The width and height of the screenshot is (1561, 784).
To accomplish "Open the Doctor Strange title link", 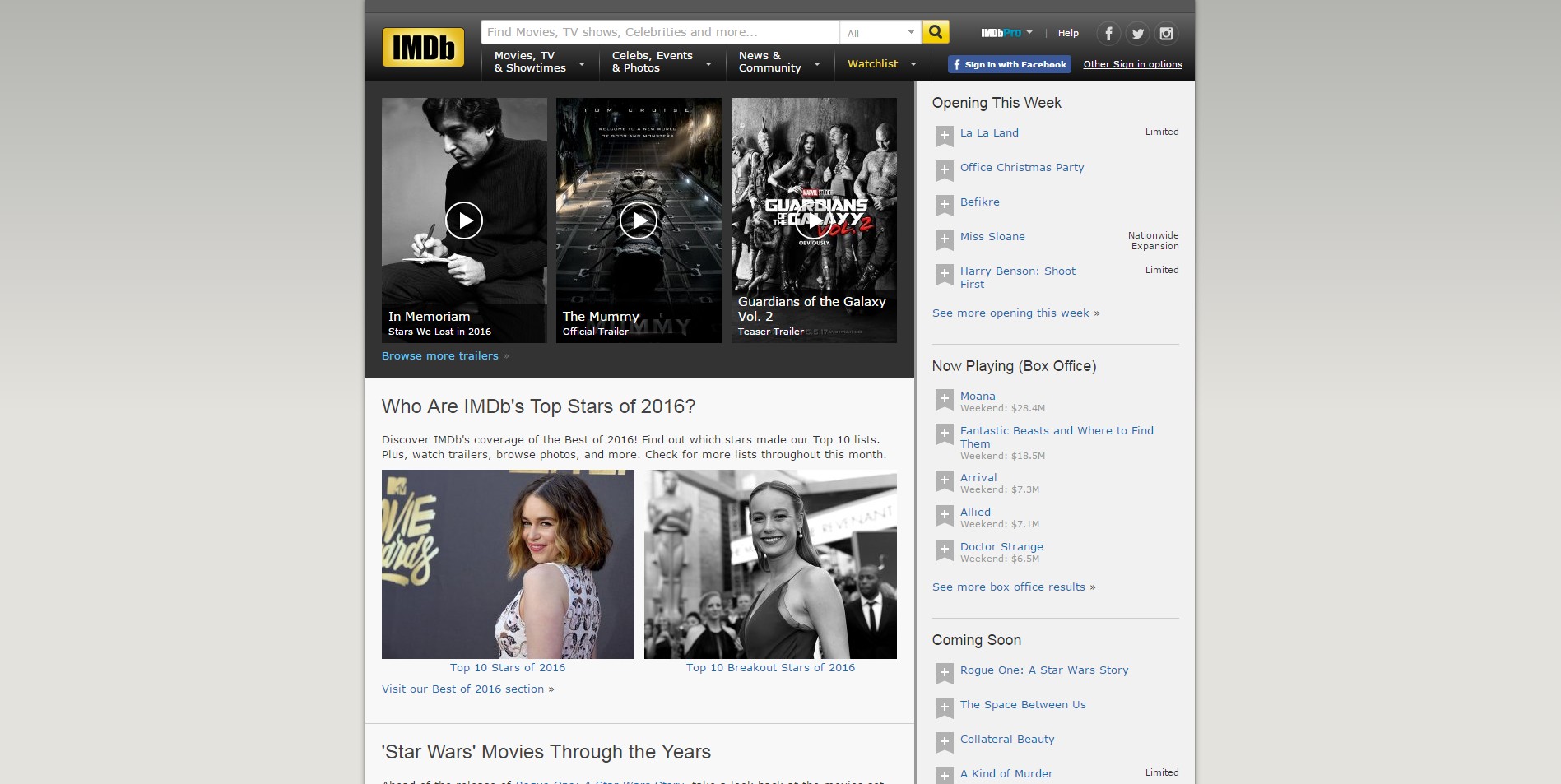I will point(1001,546).
